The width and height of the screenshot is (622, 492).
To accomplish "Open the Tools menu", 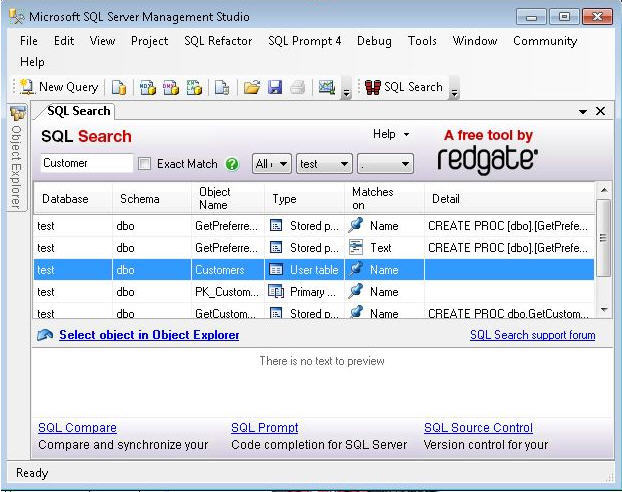I will [422, 41].
